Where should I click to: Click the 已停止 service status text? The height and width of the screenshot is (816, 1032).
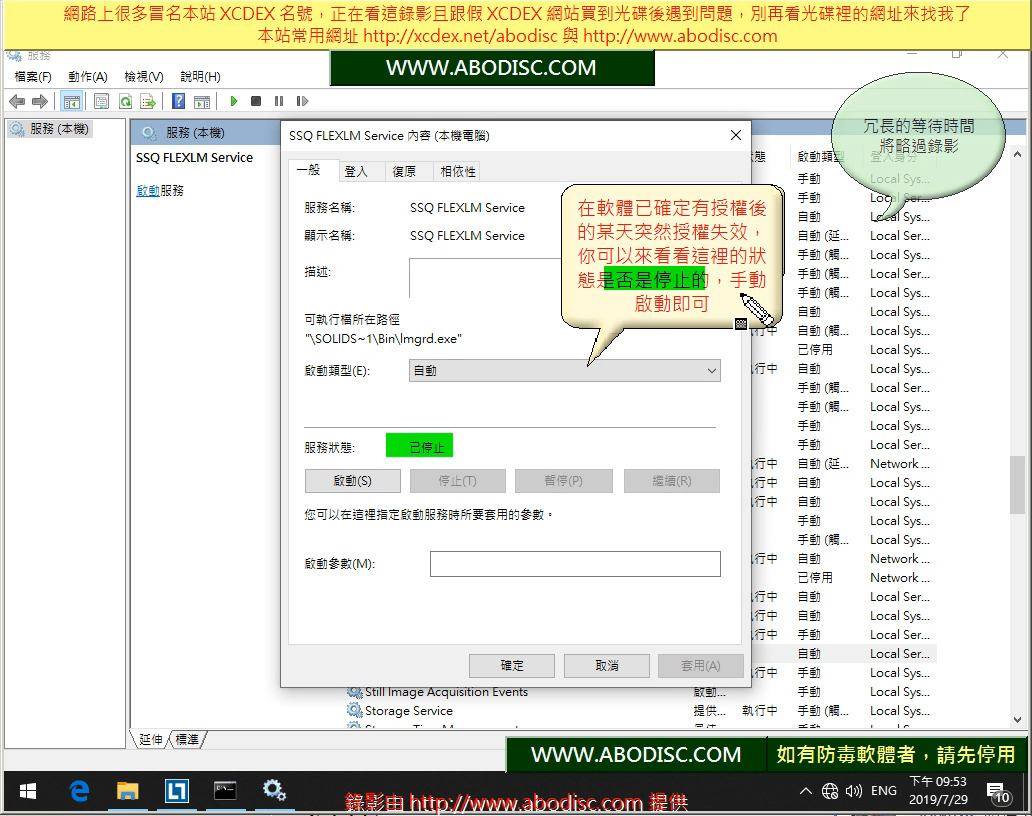[426, 447]
